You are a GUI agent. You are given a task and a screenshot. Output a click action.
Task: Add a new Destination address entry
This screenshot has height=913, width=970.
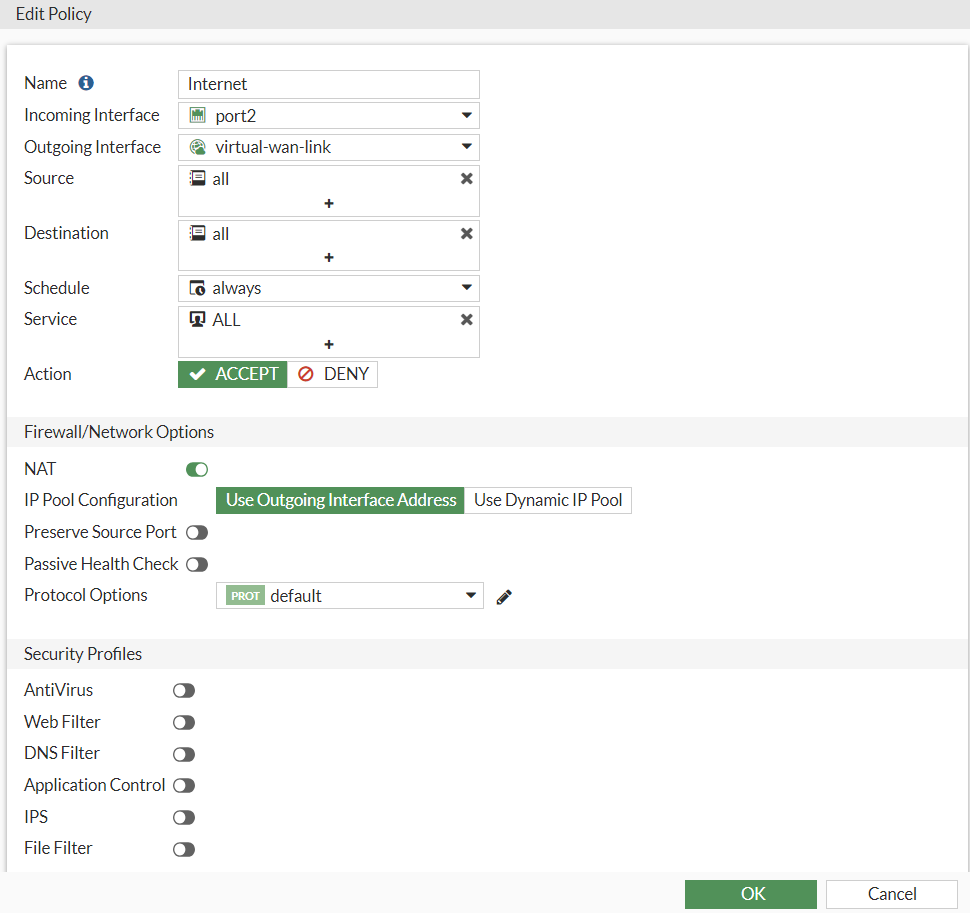[x=329, y=258]
